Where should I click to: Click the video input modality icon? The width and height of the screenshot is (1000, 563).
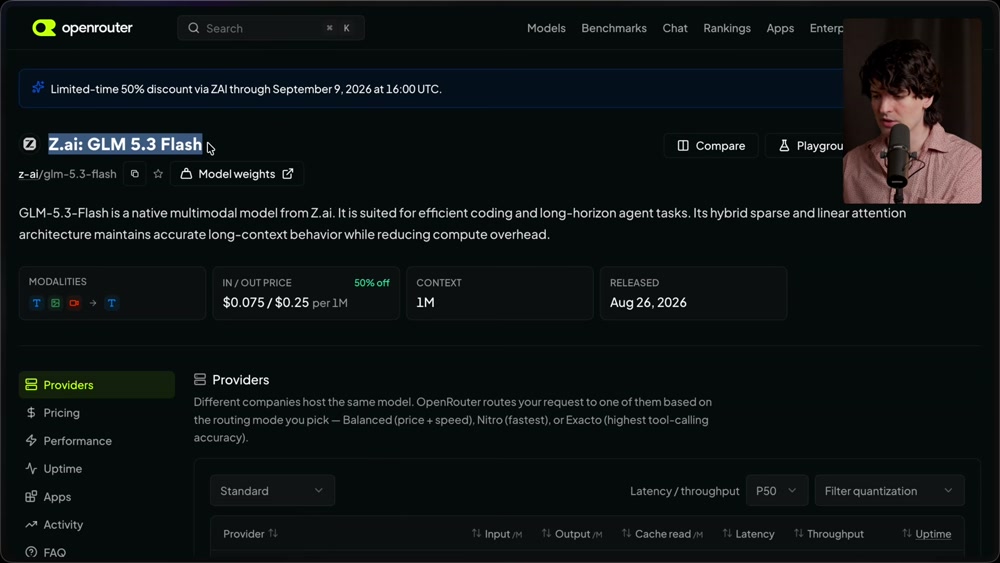tap(74, 303)
